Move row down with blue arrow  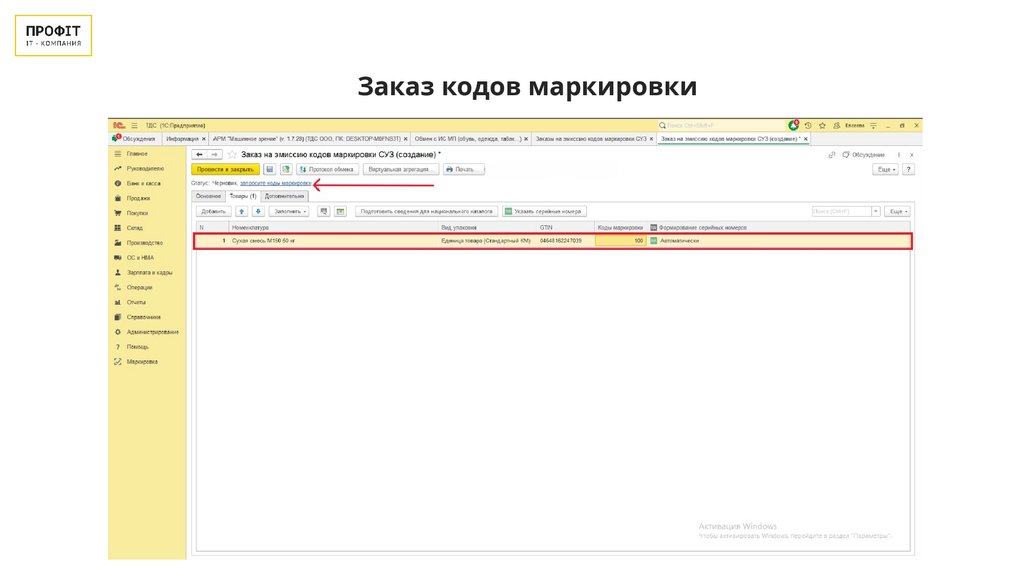pyautogui.click(x=259, y=212)
